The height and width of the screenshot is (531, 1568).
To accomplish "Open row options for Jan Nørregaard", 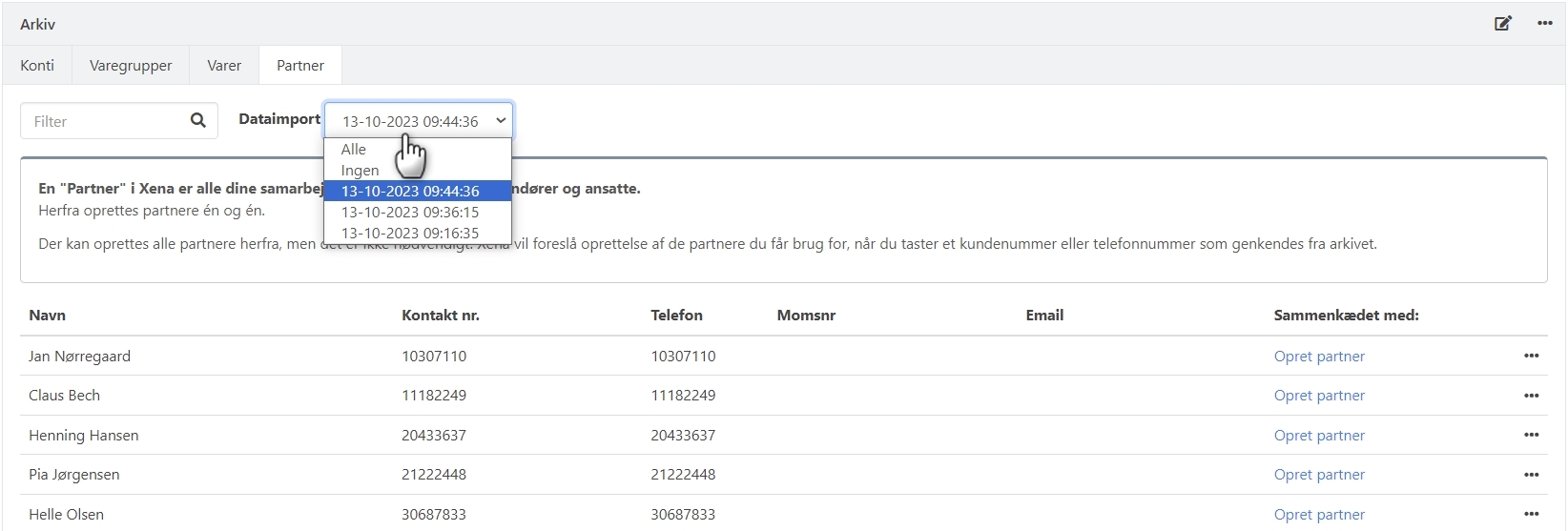I will point(1531,356).
